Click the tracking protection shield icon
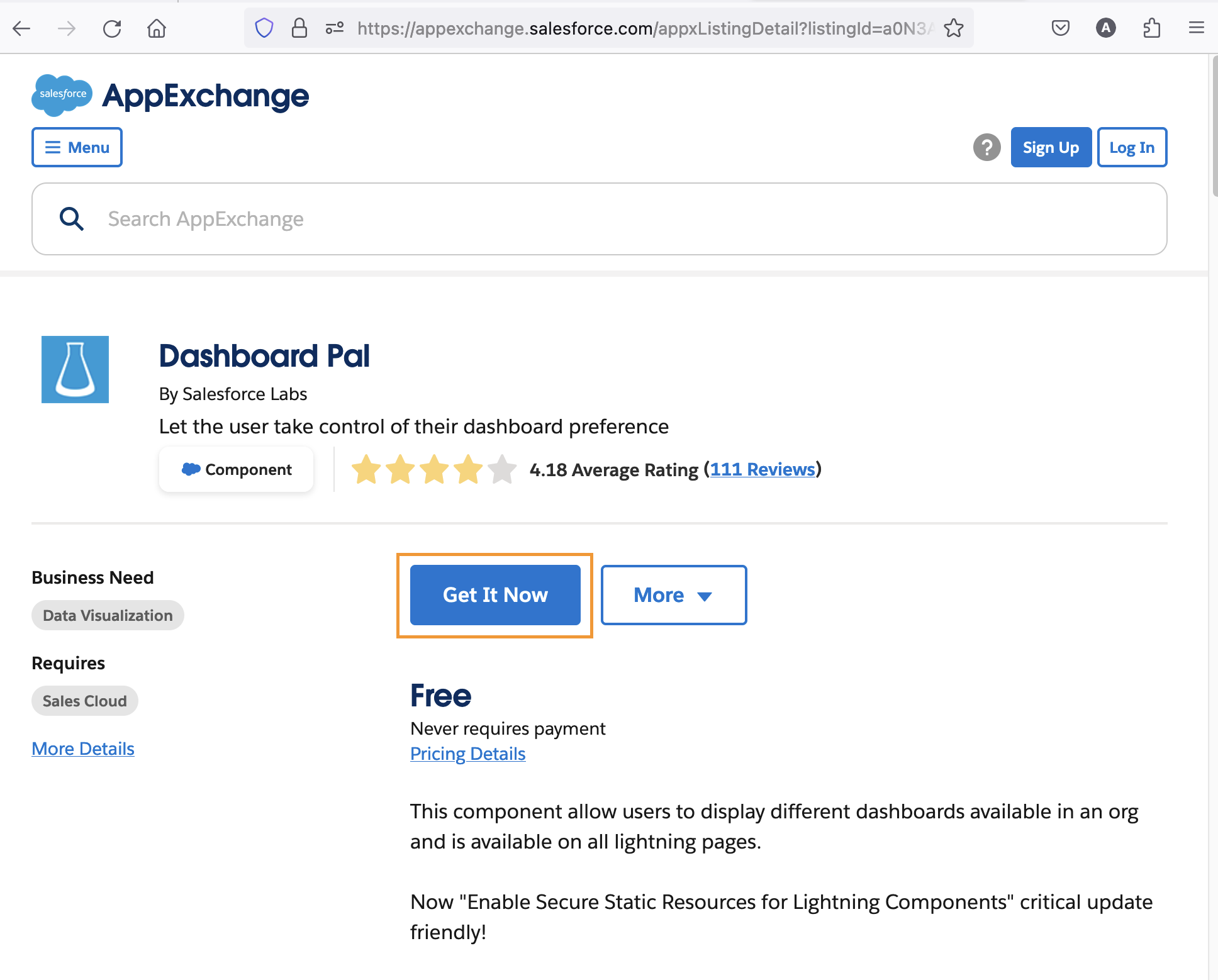Image resolution: width=1218 pixels, height=980 pixels. [x=264, y=28]
